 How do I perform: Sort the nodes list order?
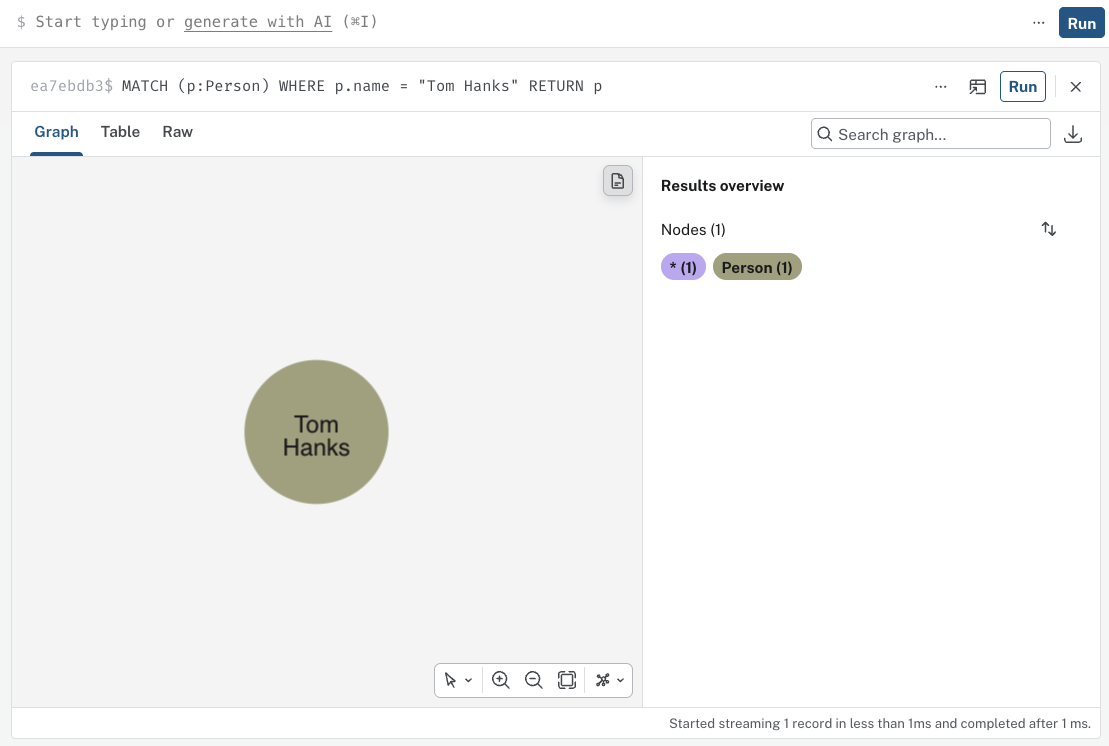coord(1049,229)
